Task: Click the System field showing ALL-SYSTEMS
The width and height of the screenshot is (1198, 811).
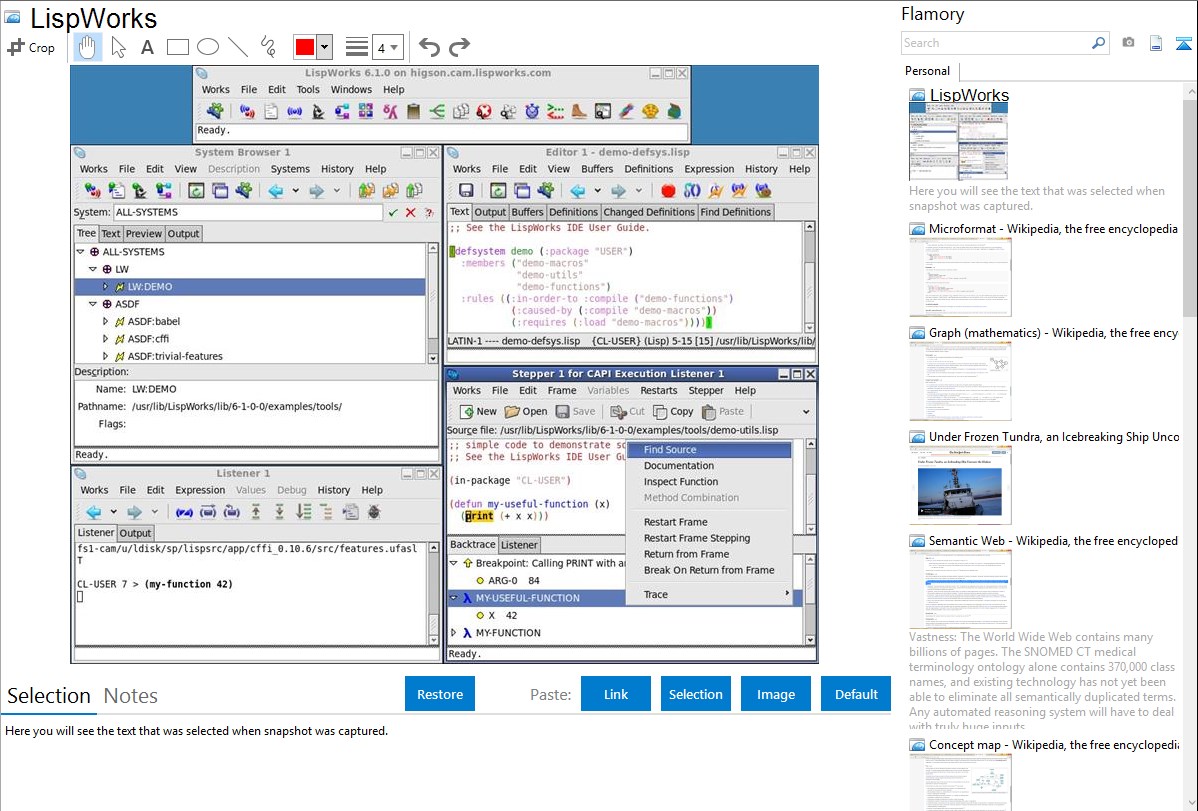Action: [x=248, y=212]
